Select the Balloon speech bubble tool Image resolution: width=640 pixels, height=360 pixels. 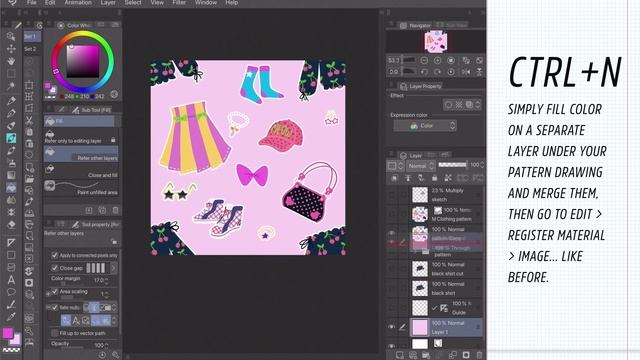(x=11, y=292)
